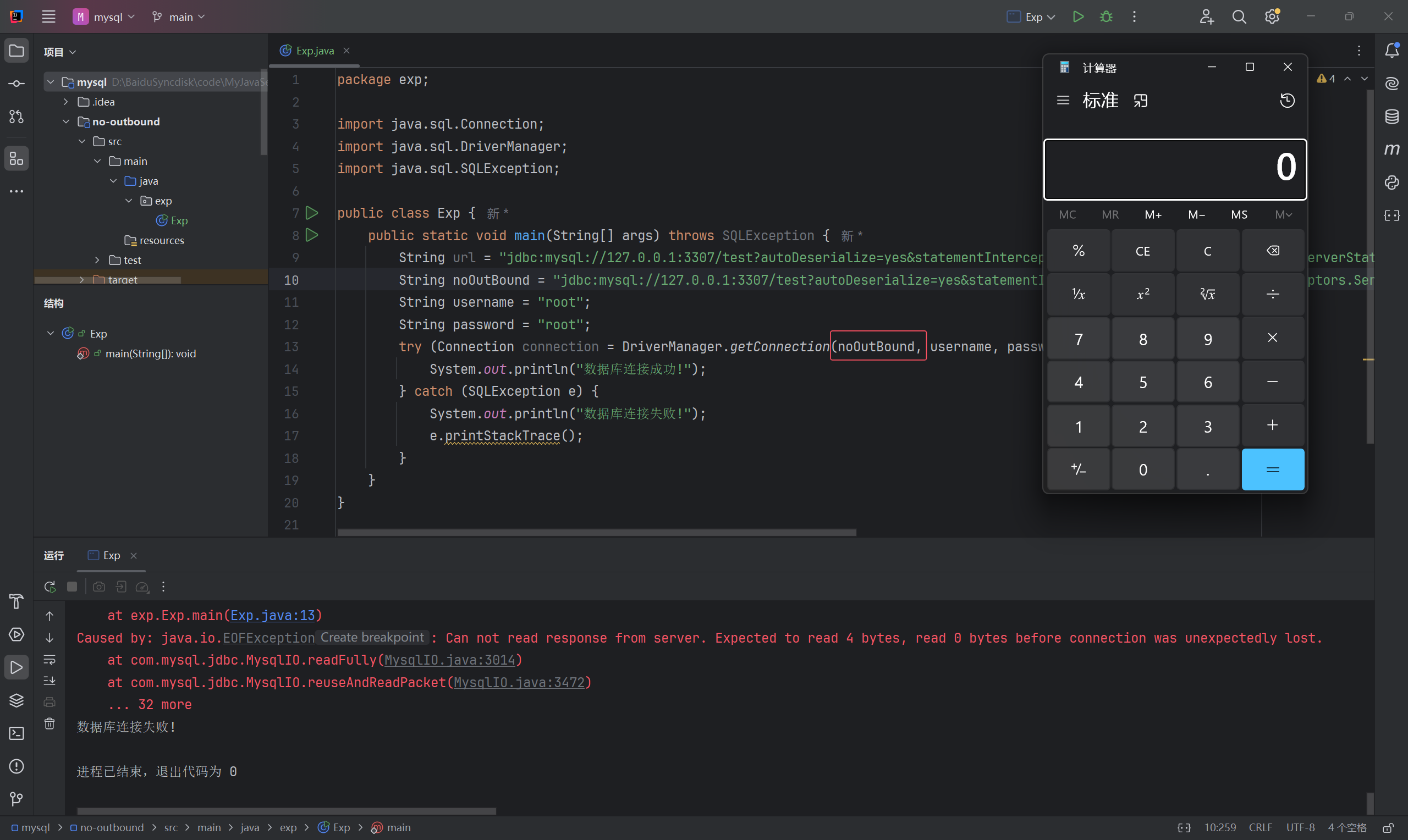Open the main hamburger menu

(49, 16)
